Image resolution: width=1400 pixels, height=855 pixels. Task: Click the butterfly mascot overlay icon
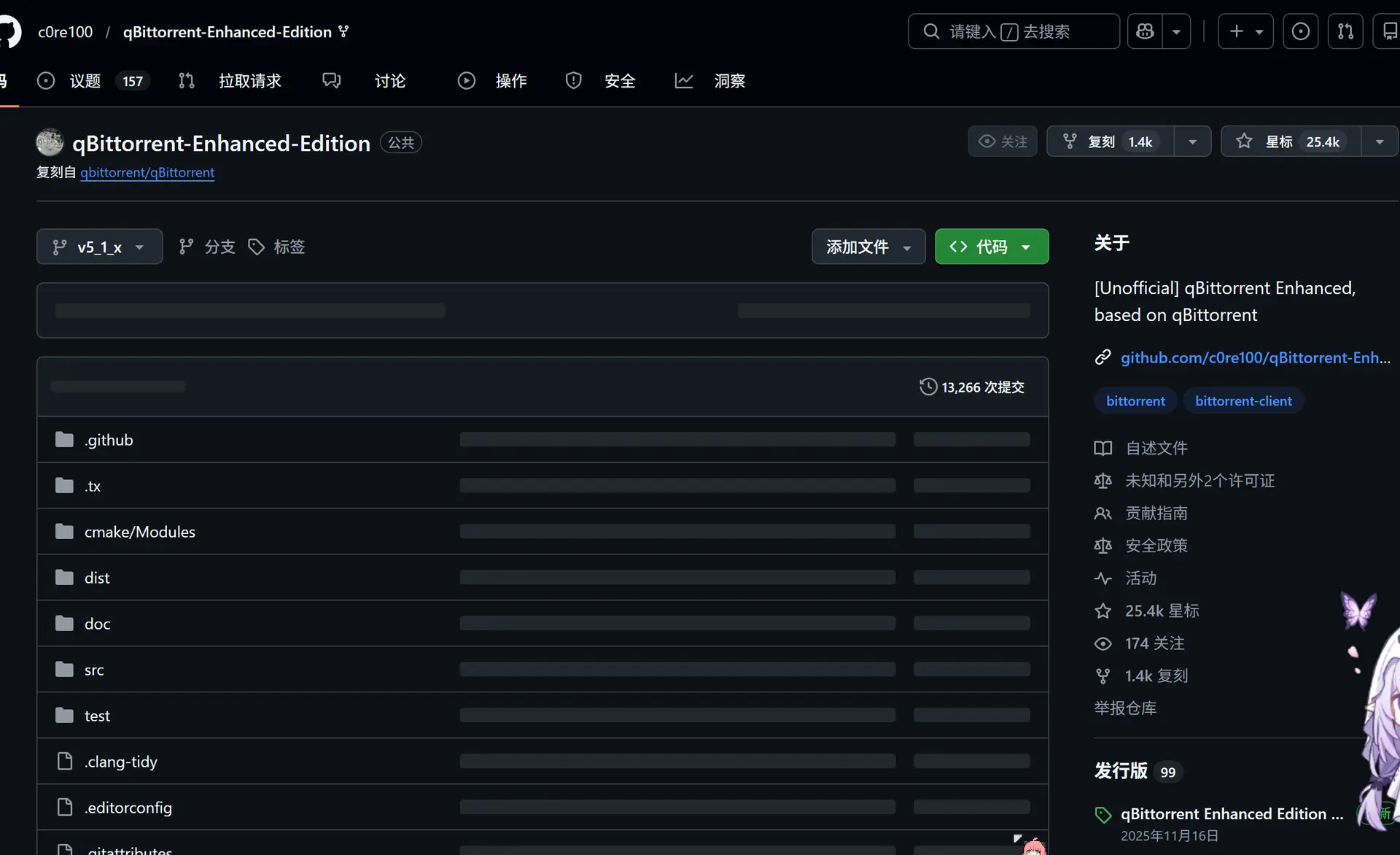[x=1358, y=611]
